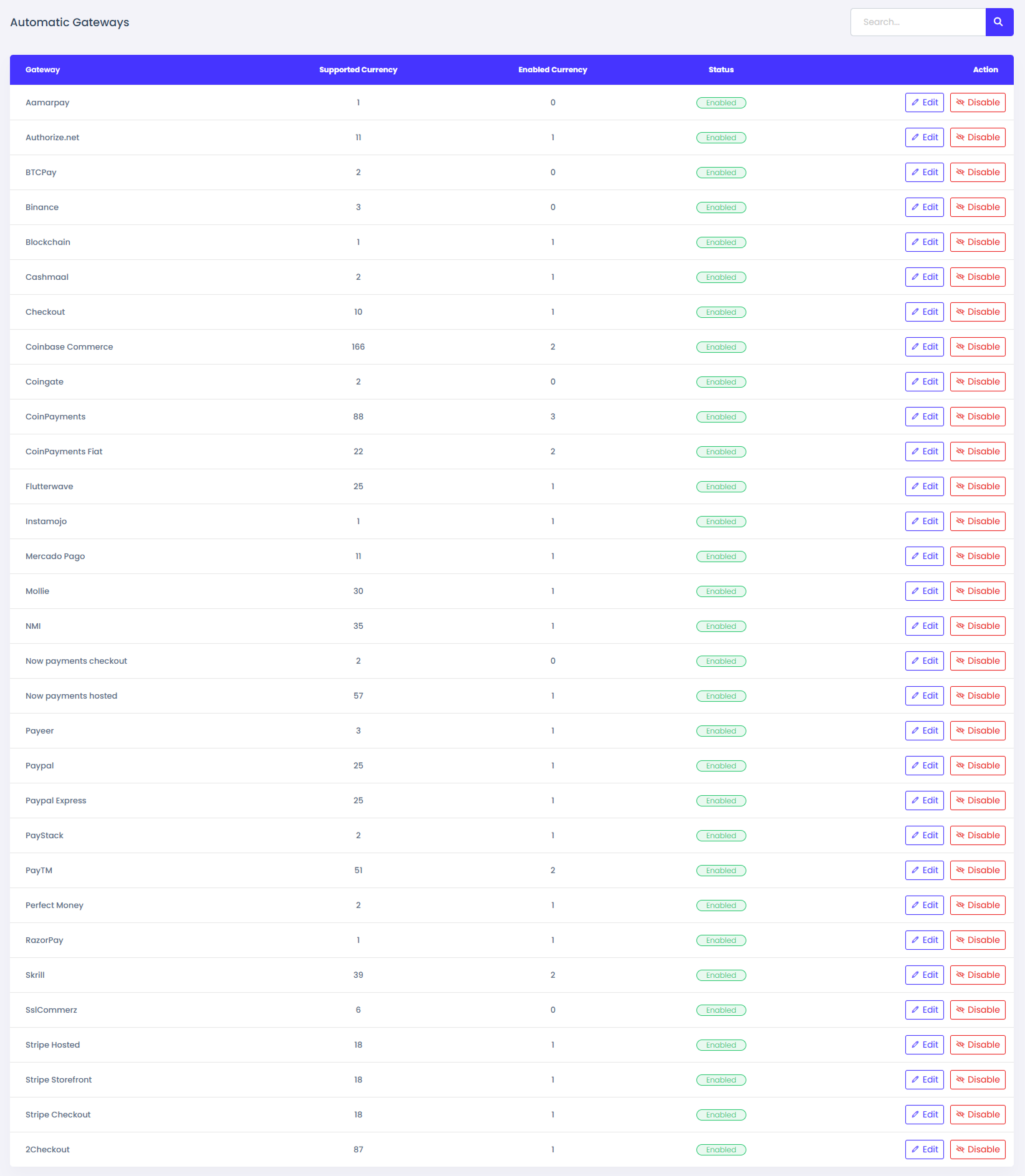The image size is (1025, 1176).
Task: Disable the Binance gateway
Action: tap(977, 207)
